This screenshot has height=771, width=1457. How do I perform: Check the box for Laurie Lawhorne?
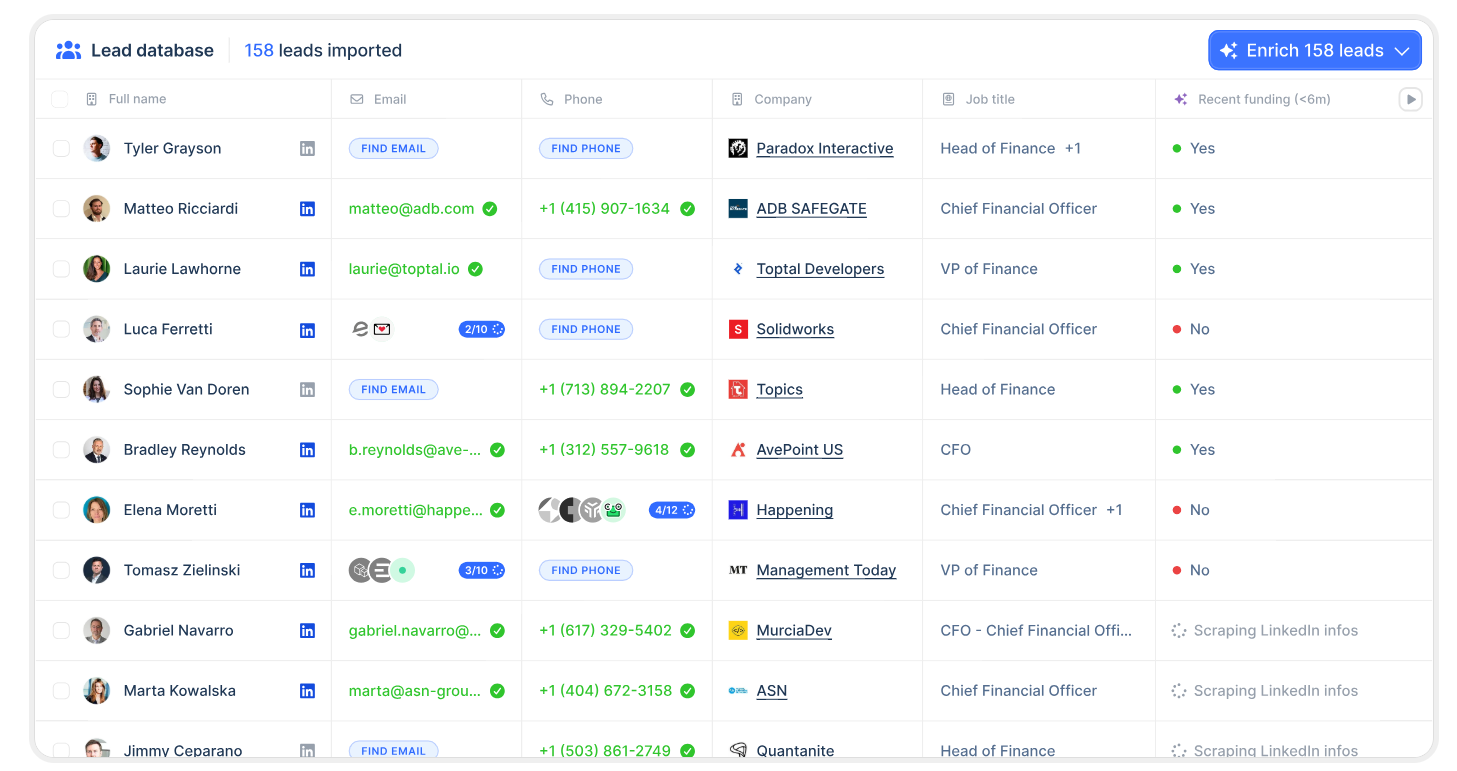click(61, 269)
